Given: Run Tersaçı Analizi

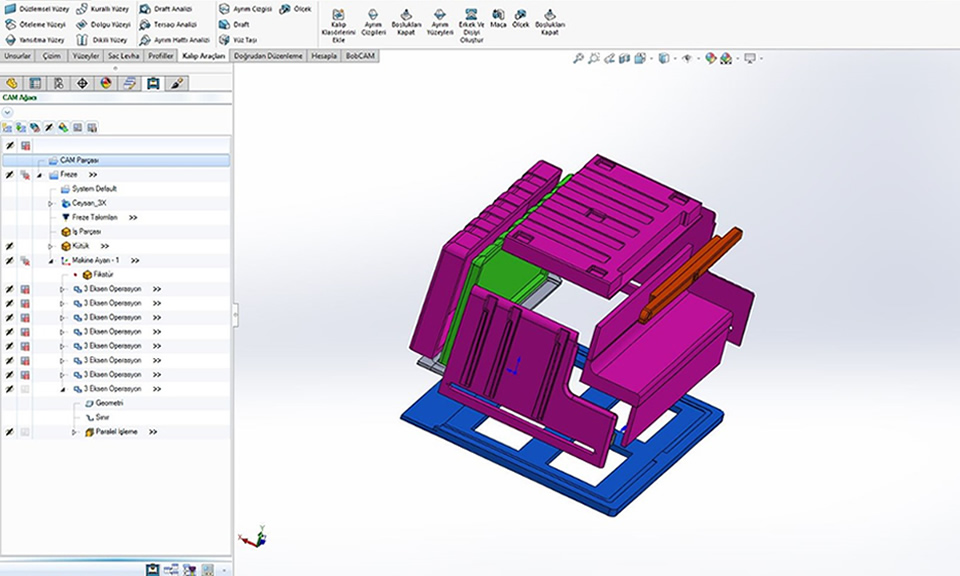Looking at the screenshot, I should pos(168,24).
